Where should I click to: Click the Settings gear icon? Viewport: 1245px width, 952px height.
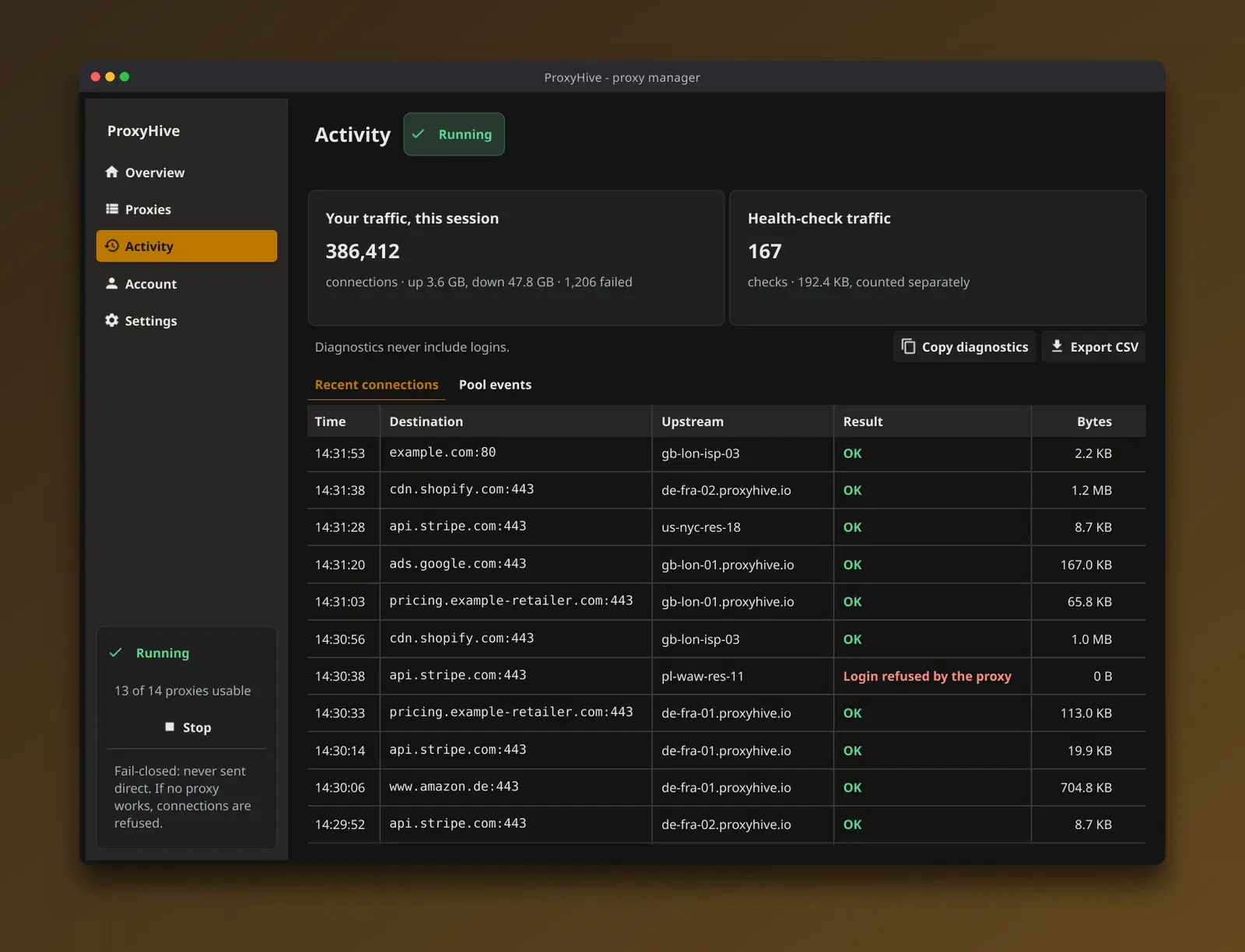(x=112, y=320)
